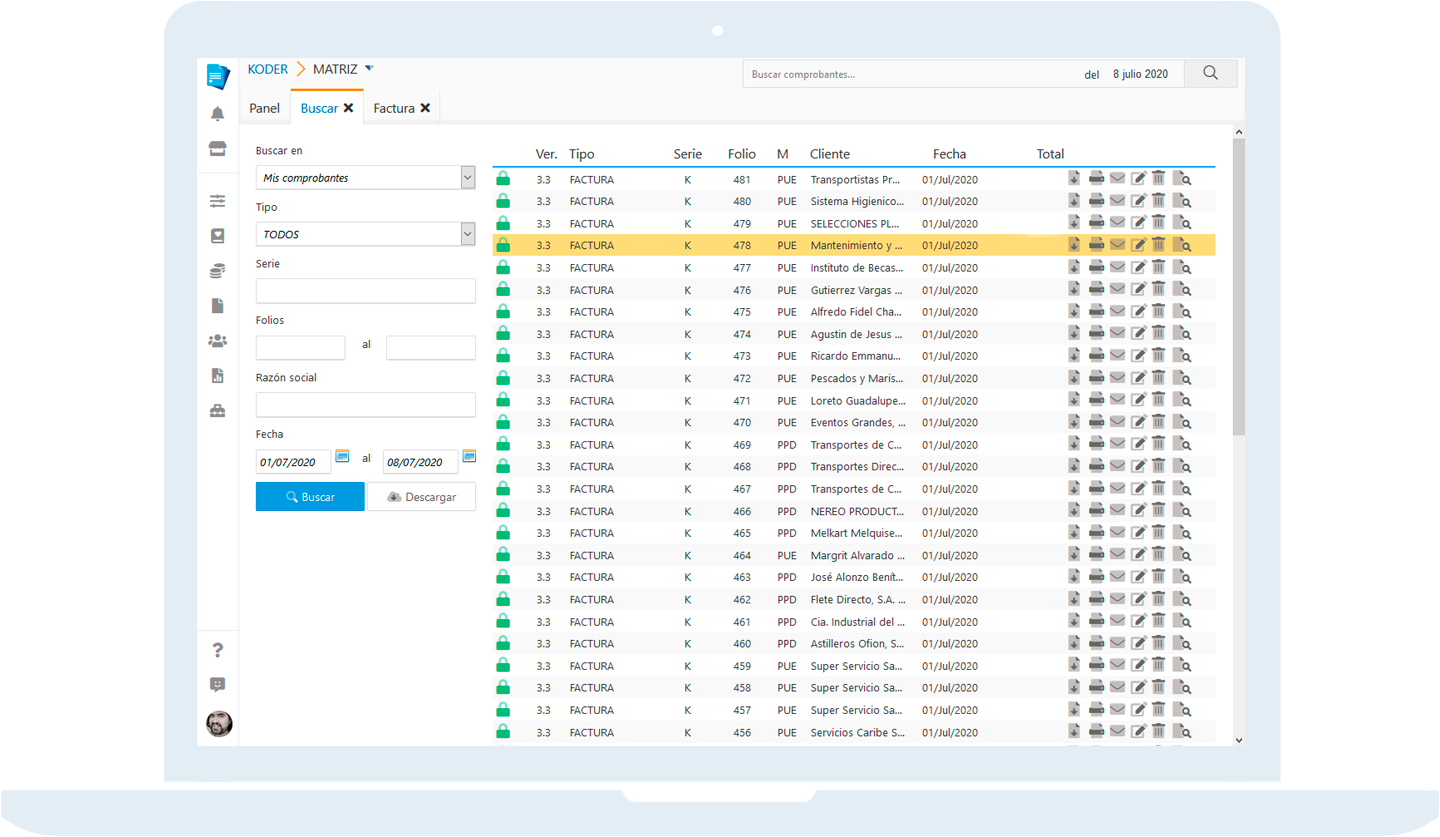The image size is (1440, 837).
Task: Open the 'Buscar en' Mis comprobantes dropdown
Action: 366,178
